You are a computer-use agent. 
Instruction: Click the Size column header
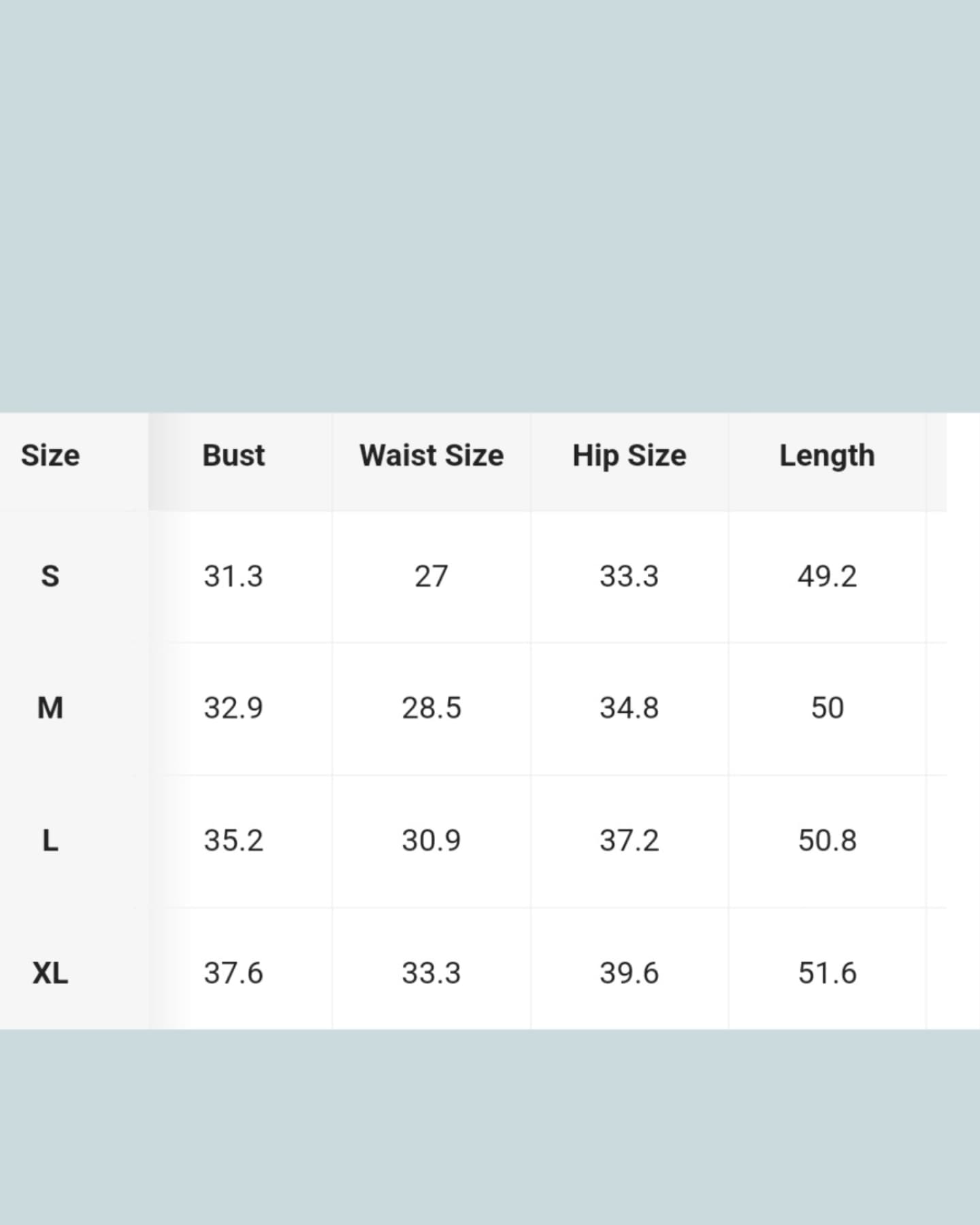[x=50, y=455]
